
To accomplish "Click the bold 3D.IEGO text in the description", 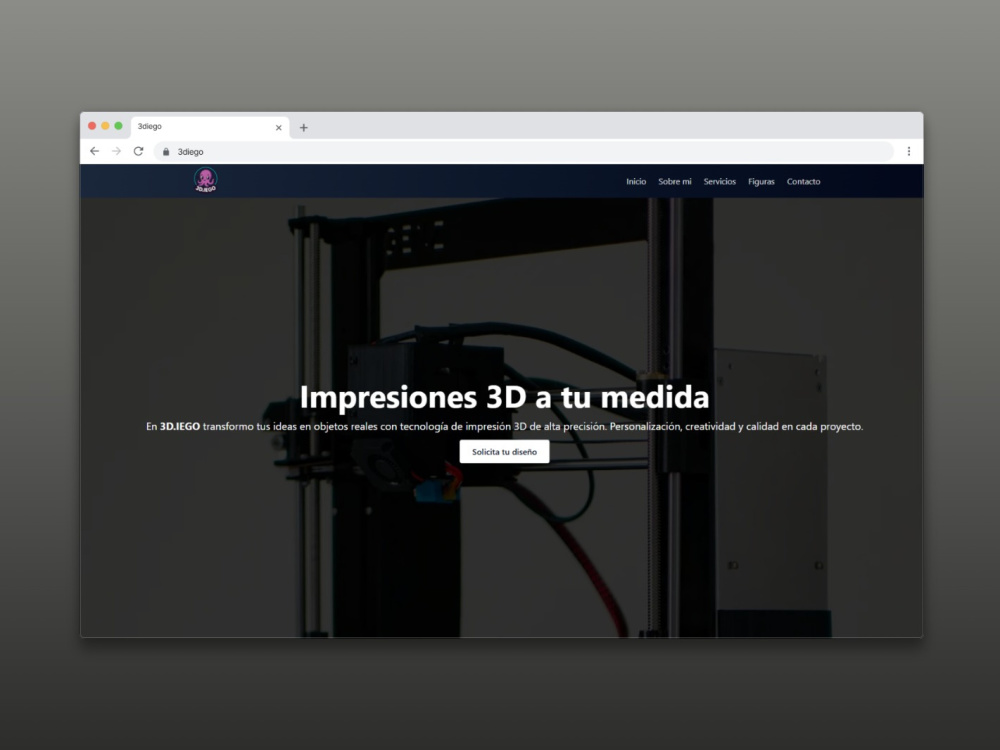I will pyautogui.click(x=180, y=426).
